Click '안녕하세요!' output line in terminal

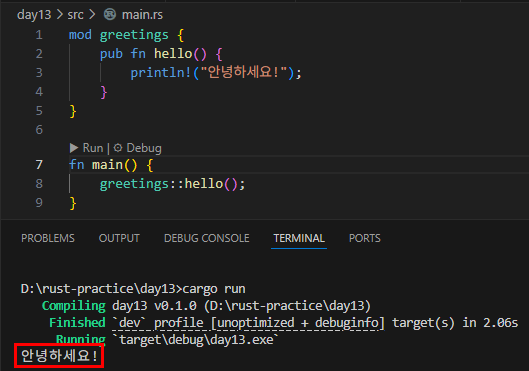click(59, 356)
